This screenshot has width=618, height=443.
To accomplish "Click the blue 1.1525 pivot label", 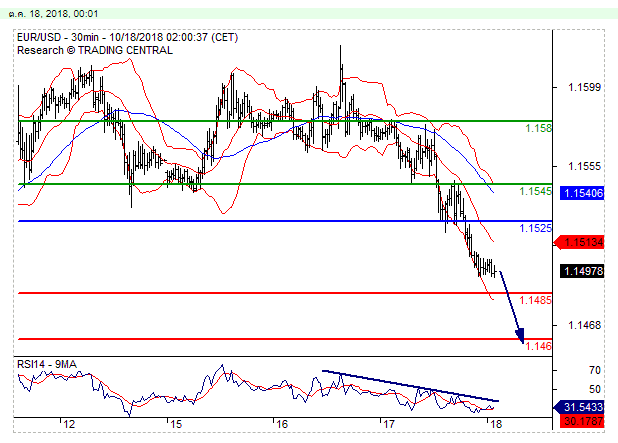I will 535,228.
